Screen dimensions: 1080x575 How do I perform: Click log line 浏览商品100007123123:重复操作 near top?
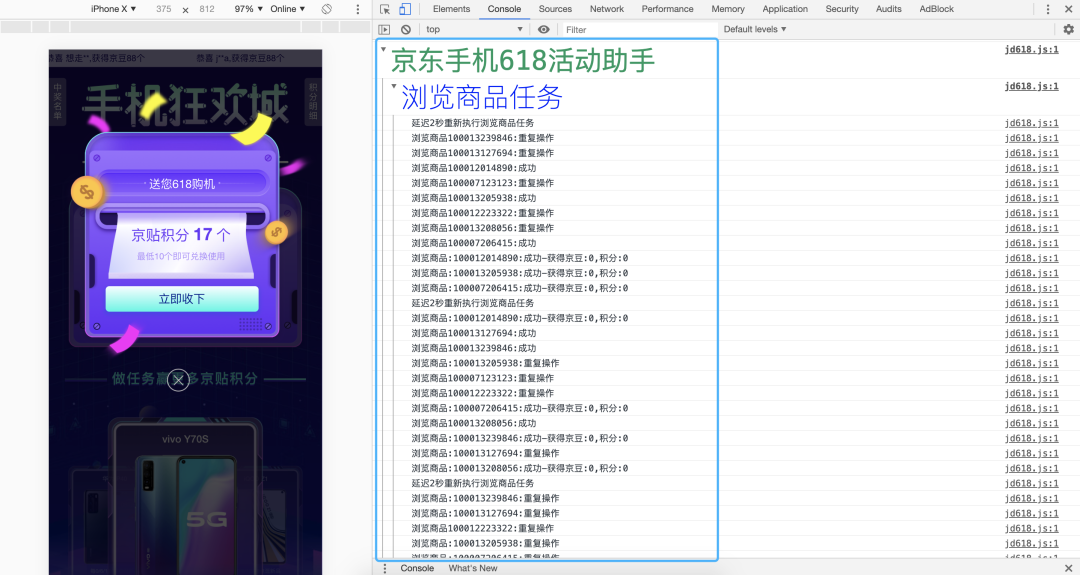(482, 183)
